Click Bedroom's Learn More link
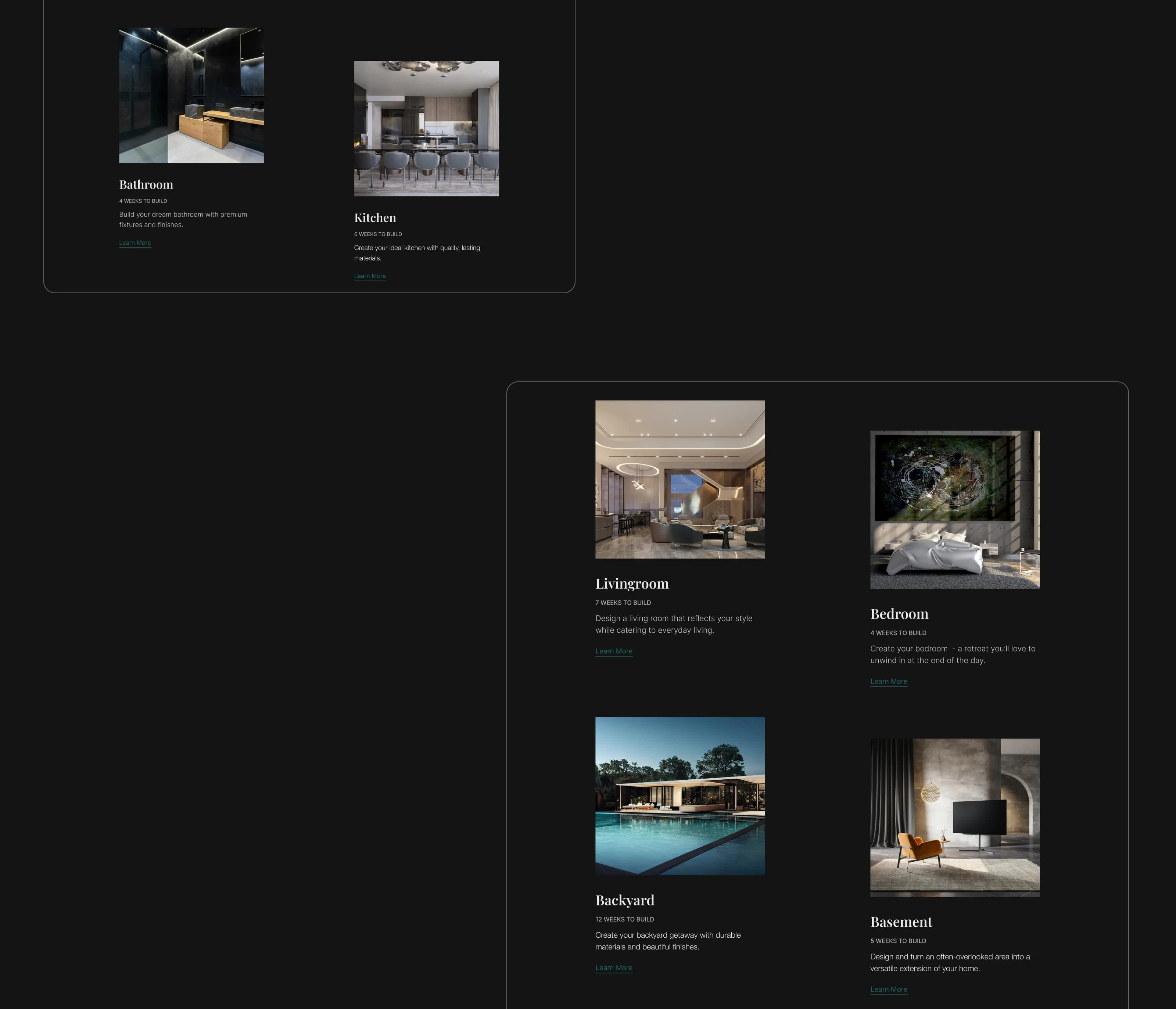The image size is (1176, 1009). click(888, 681)
